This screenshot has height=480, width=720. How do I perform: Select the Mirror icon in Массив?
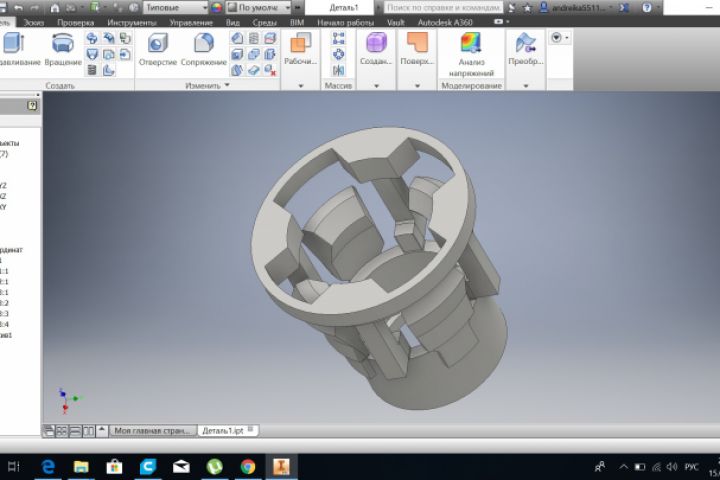point(338,70)
